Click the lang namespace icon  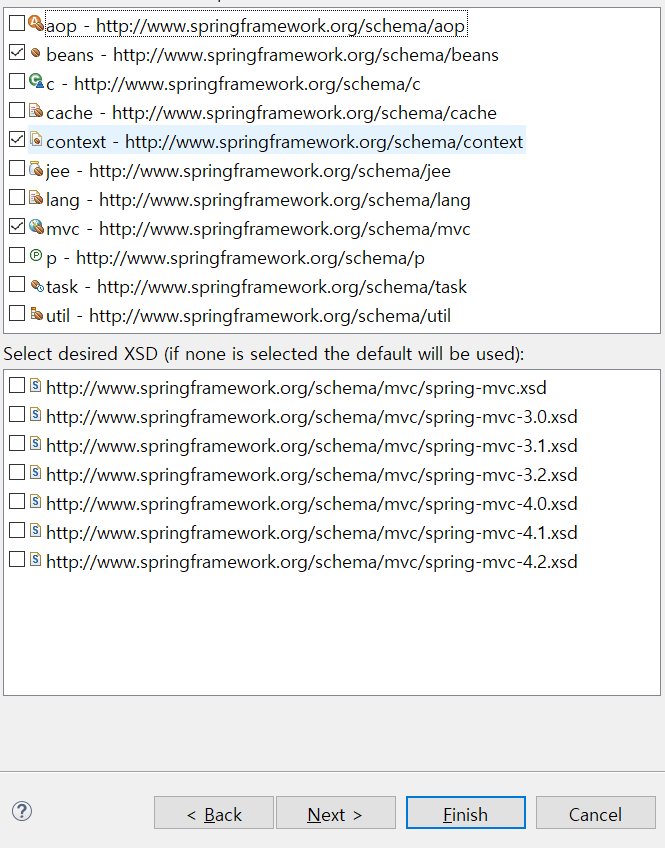36,197
